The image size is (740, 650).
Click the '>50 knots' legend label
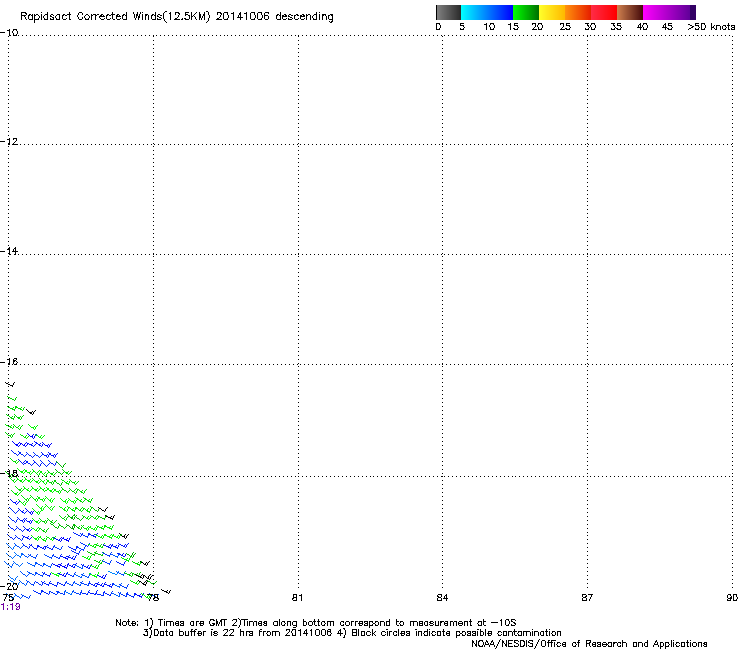(x=711, y=27)
